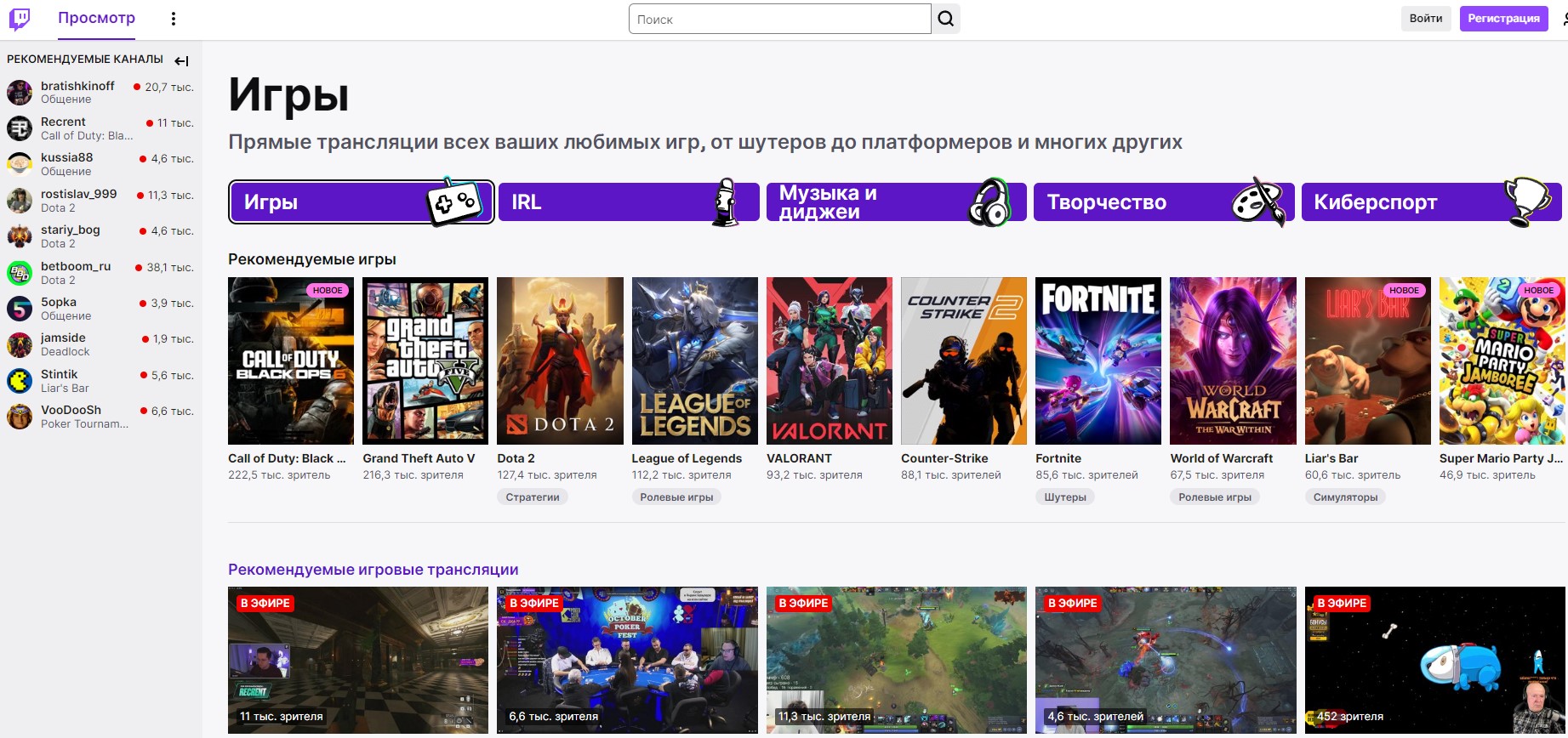Focus the Поиск search field
The width and height of the screenshot is (1568, 738).
[780, 19]
